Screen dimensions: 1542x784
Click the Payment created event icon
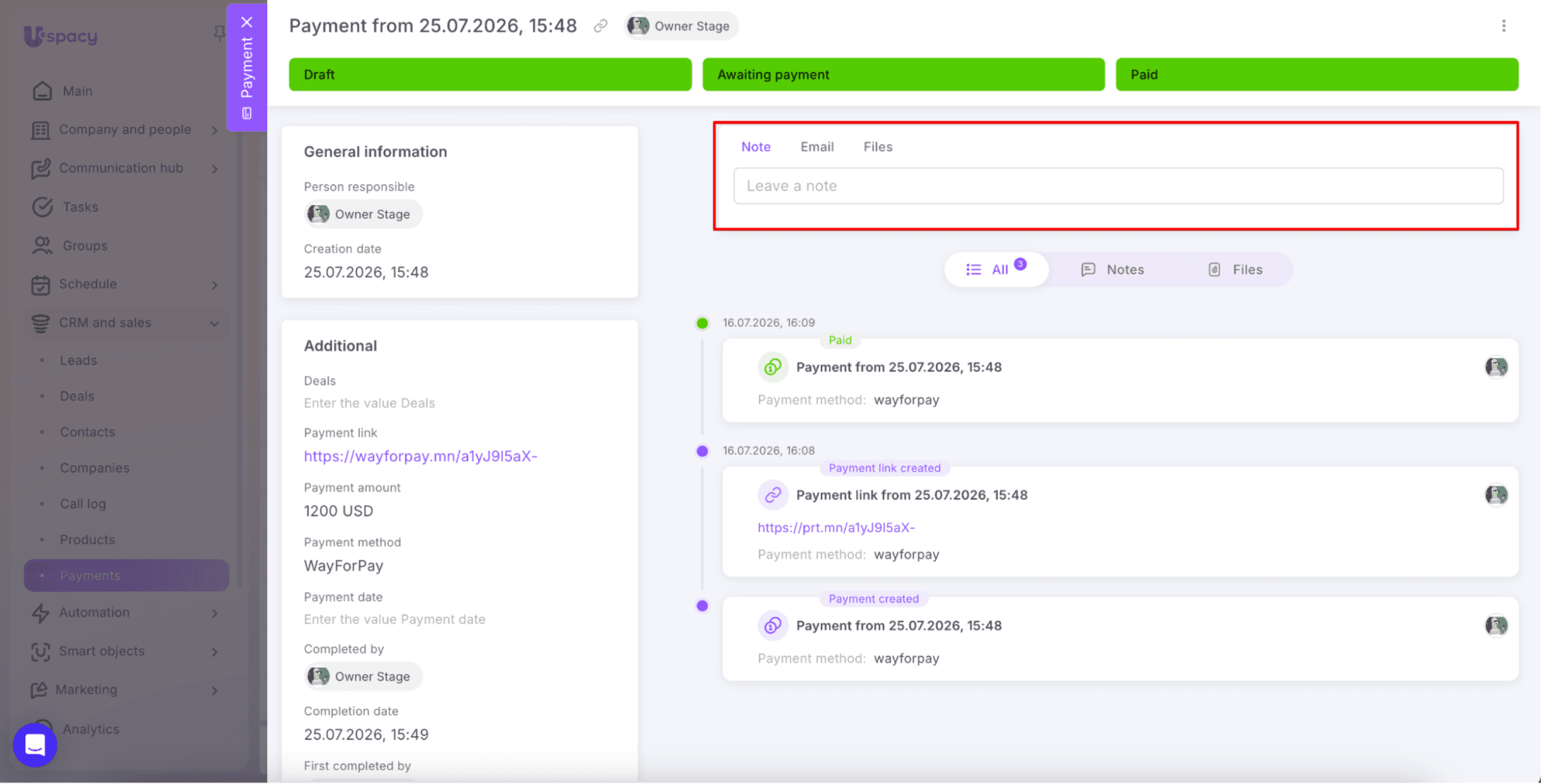[773, 626]
